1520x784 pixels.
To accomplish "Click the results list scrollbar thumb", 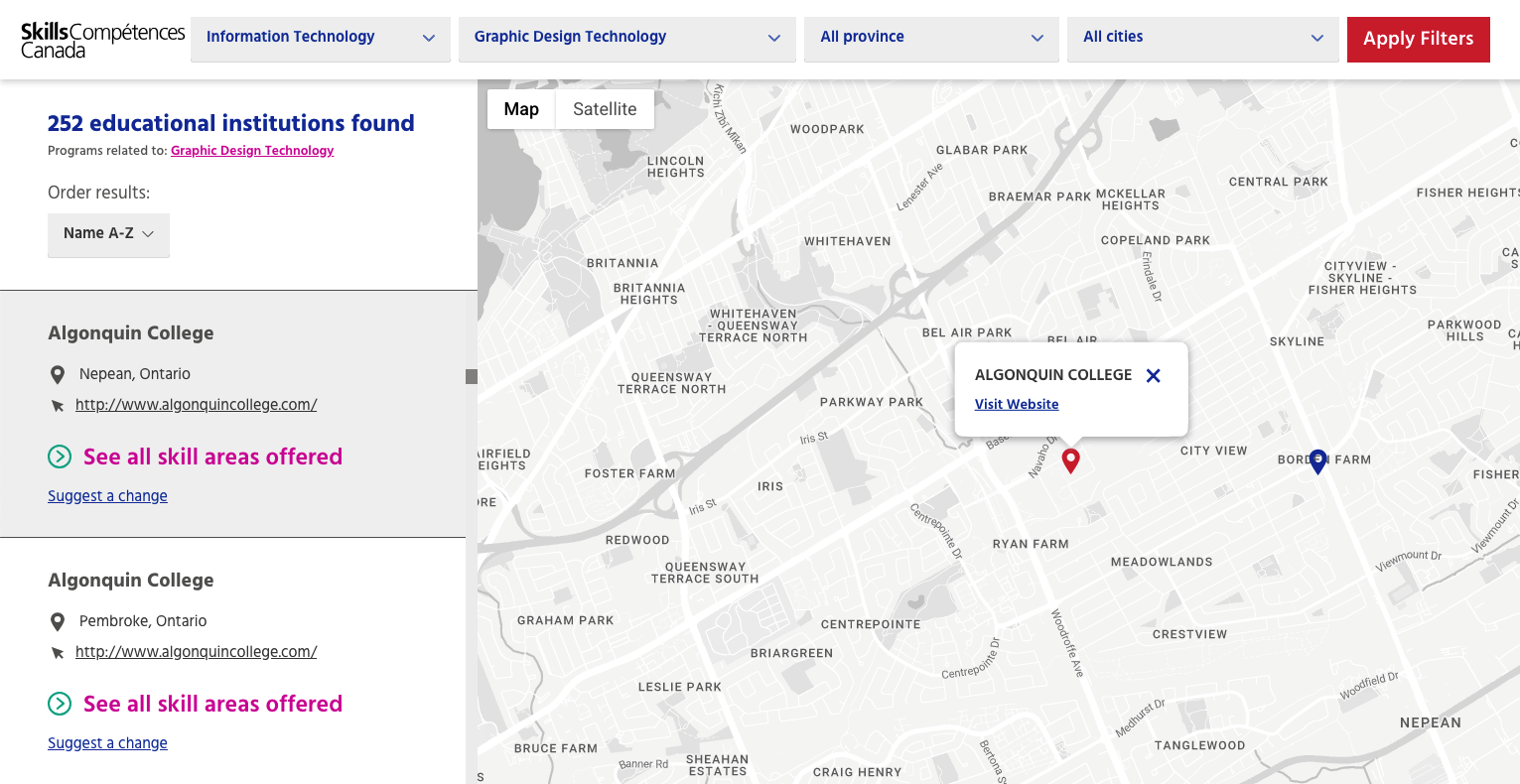I will coord(472,376).
